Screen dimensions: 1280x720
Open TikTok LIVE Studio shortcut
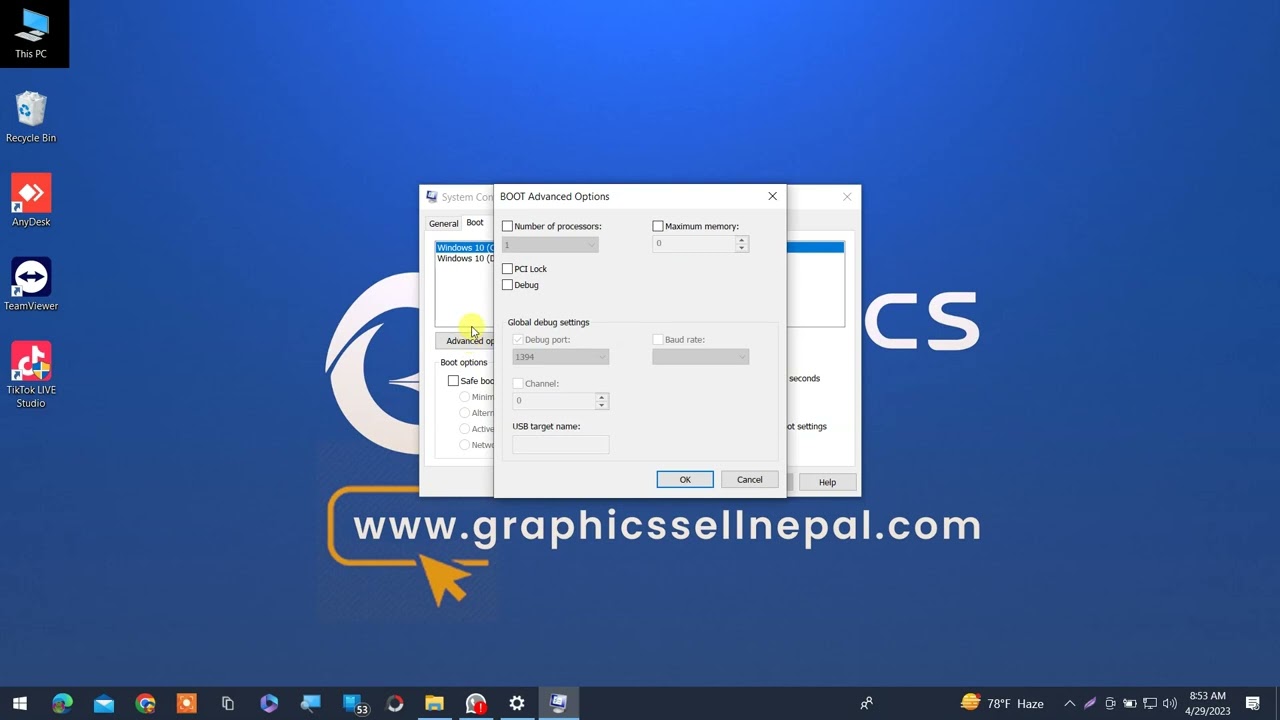(31, 375)
